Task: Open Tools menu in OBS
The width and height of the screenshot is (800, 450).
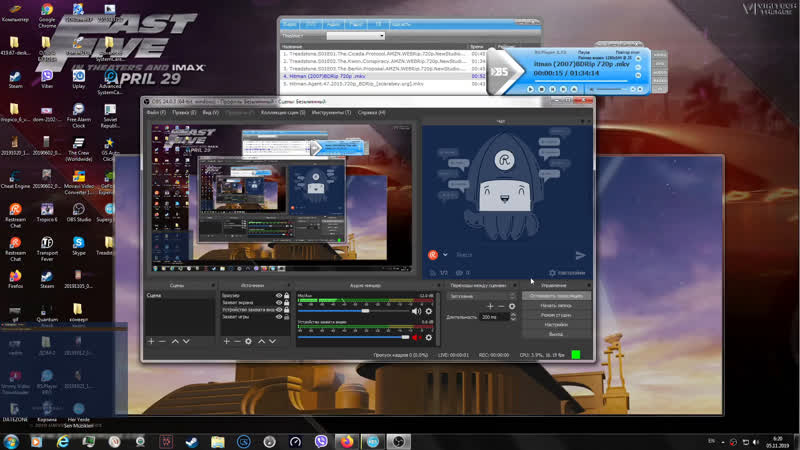Action: [x=331, y=112]
